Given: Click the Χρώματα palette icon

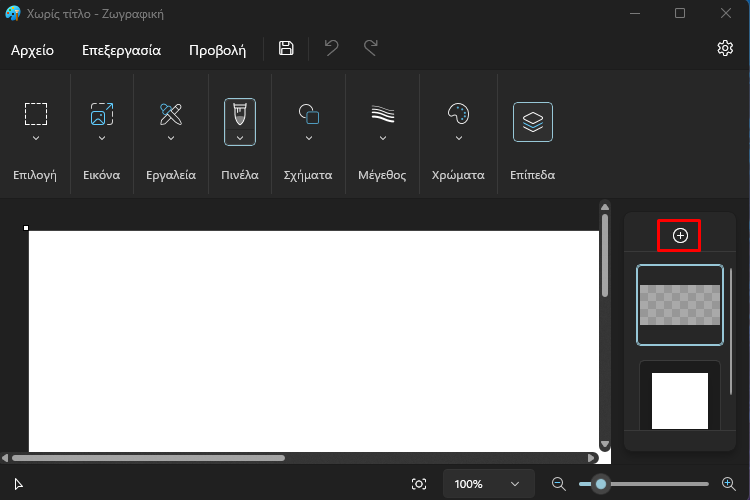Looking at the screenshot, I should (458, 114).
